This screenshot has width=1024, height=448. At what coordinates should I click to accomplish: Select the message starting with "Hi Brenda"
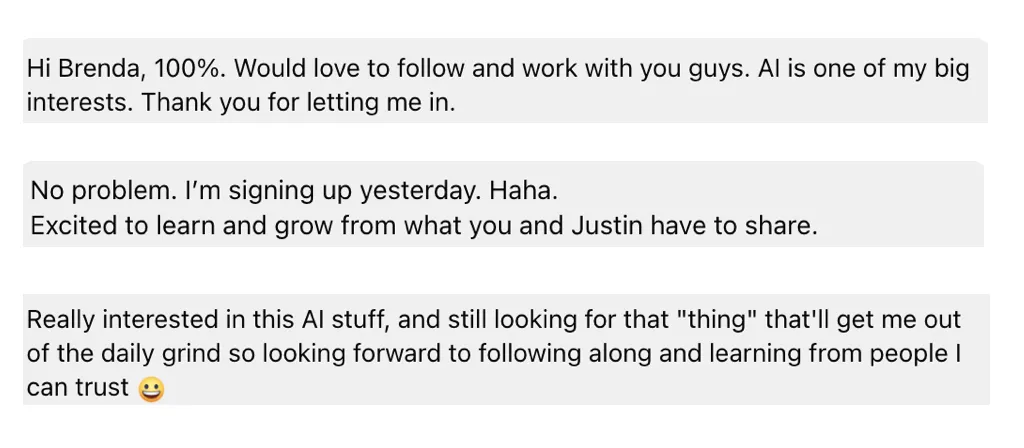tap(505, 80)
